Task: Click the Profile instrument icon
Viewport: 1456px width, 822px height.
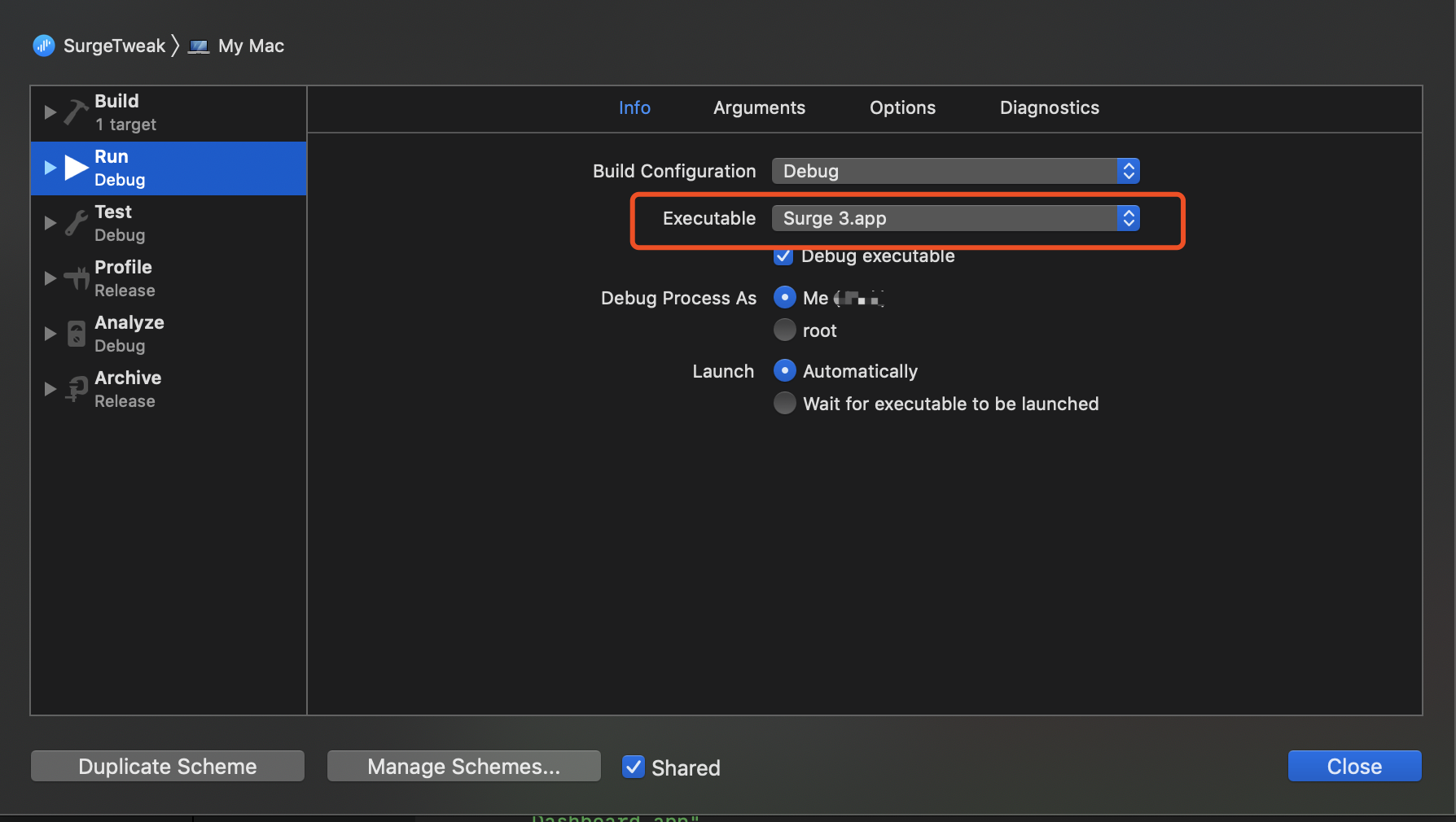Action: (x=77, y=278)
